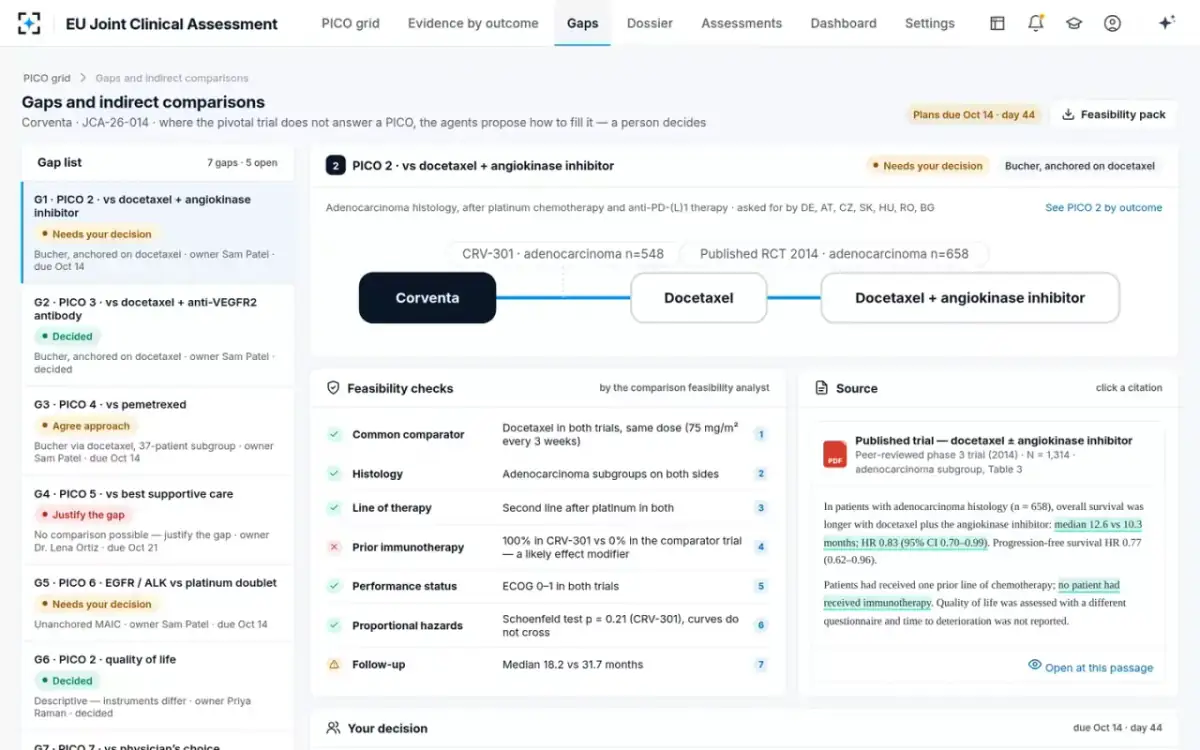Image resolution: width=1200 pixels, height=750 pixels.
Task: Open the Dashboard tab
Action: (844, 23)
